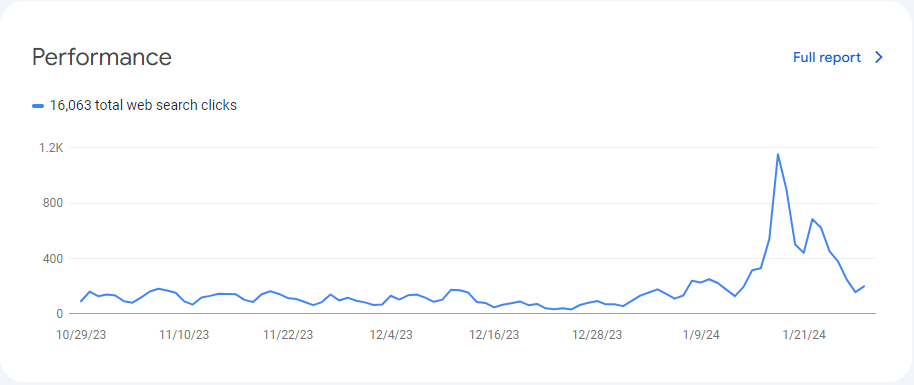Screen dimensions: 914x385
Task: Click the 12/28/23 x-axis date label
Action: click(597, 335)
